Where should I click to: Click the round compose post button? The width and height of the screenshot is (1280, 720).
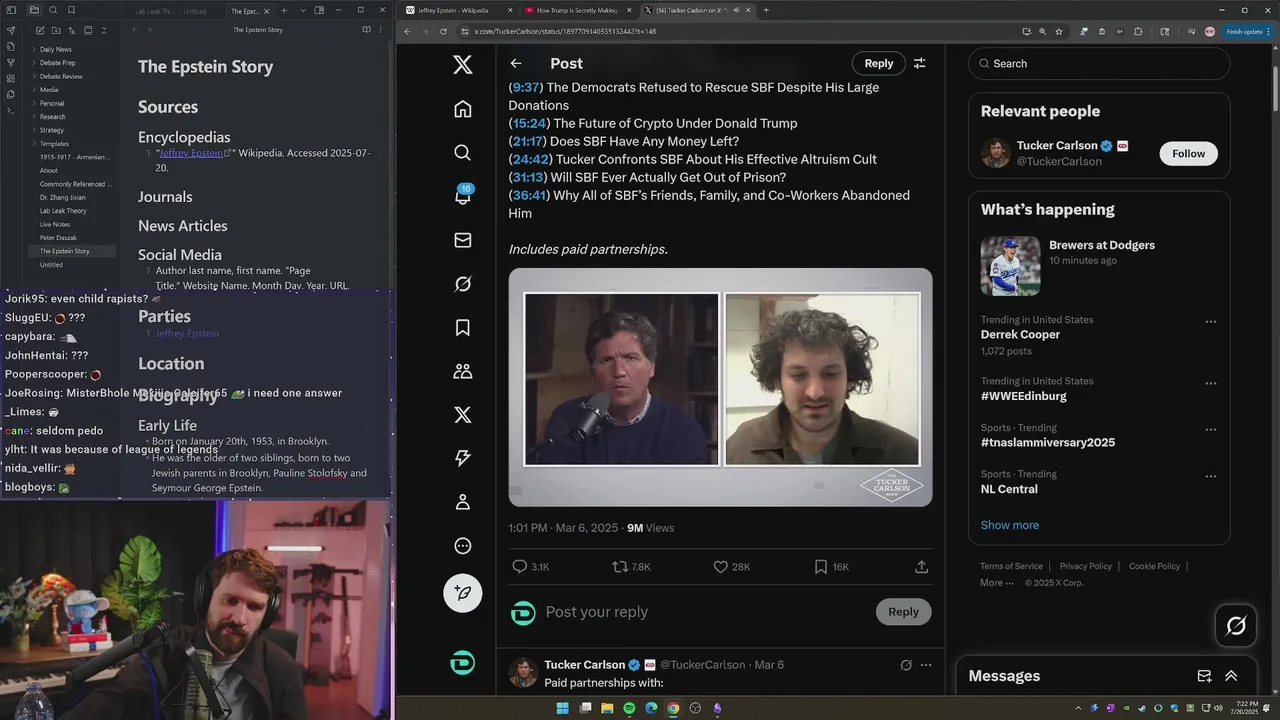click(462, 593)
